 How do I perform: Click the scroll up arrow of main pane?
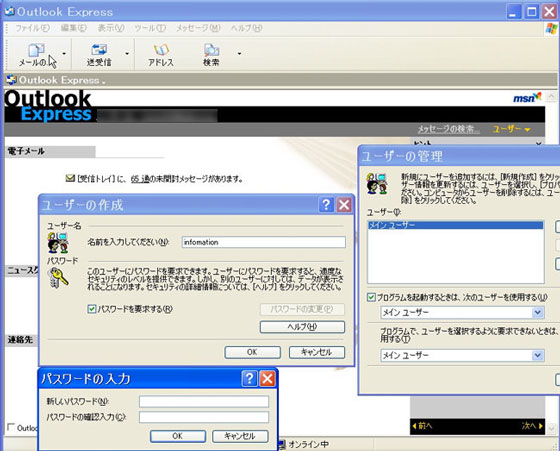[551, 96]
